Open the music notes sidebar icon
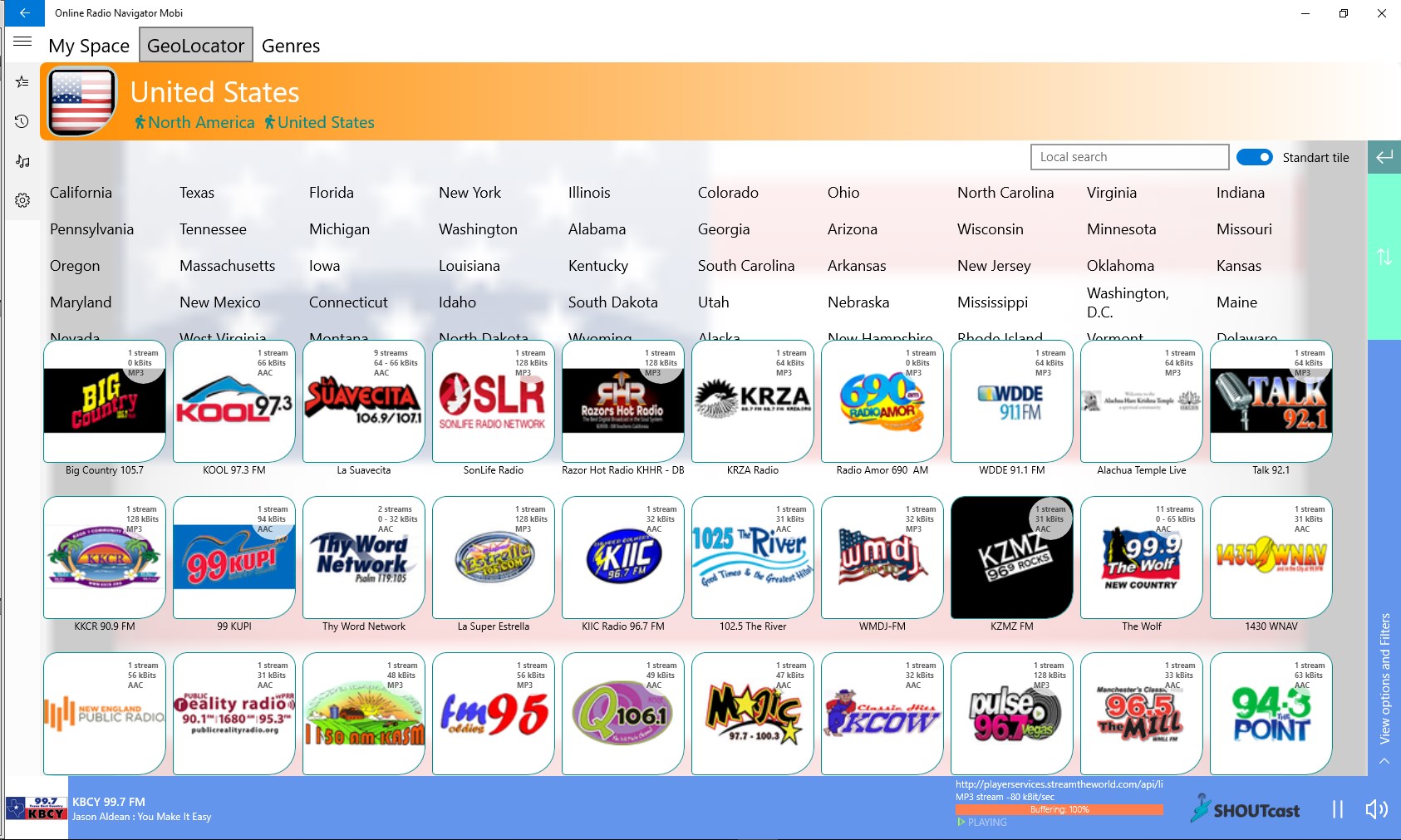Viewport: 1401px width, 840px height. (22, 161)
